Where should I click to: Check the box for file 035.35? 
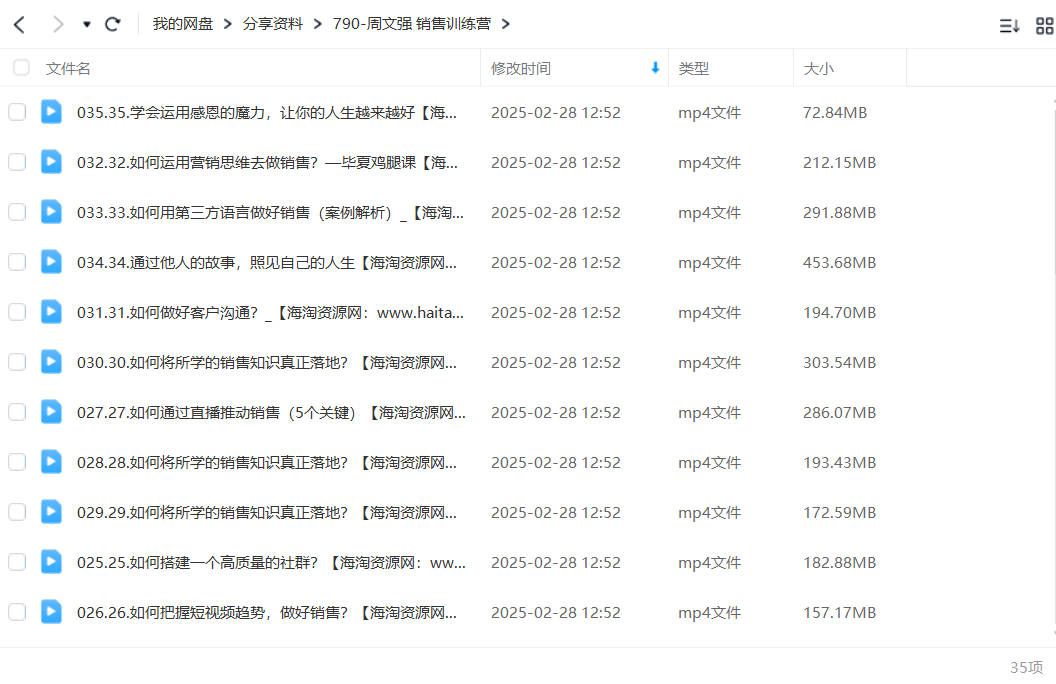(x=17, y=112)
